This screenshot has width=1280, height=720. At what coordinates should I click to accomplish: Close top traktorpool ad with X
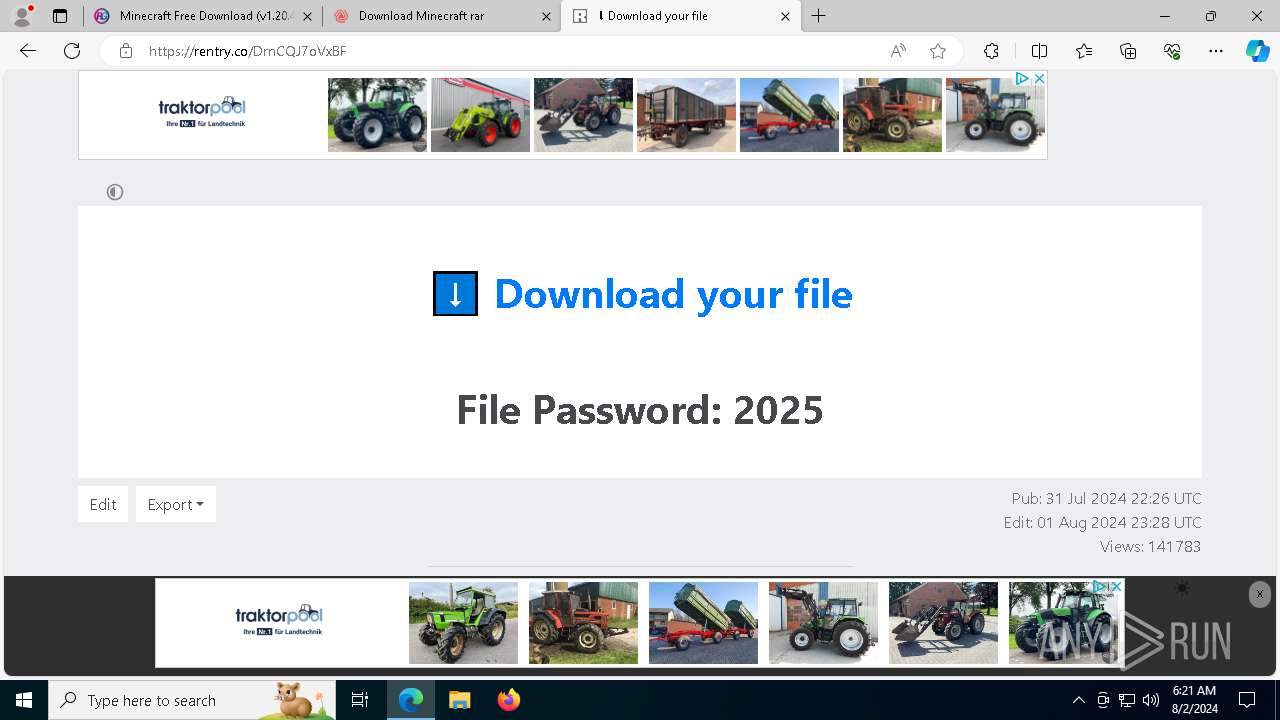click(1039, 78)
